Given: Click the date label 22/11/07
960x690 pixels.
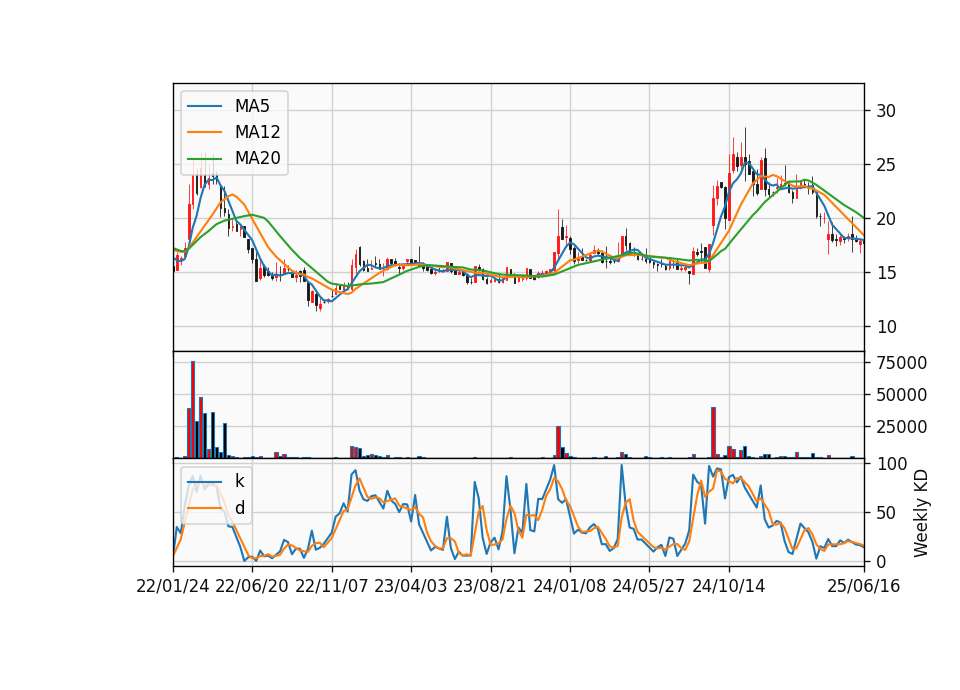Looking at the screenshot, I should (x=332, y=587).
